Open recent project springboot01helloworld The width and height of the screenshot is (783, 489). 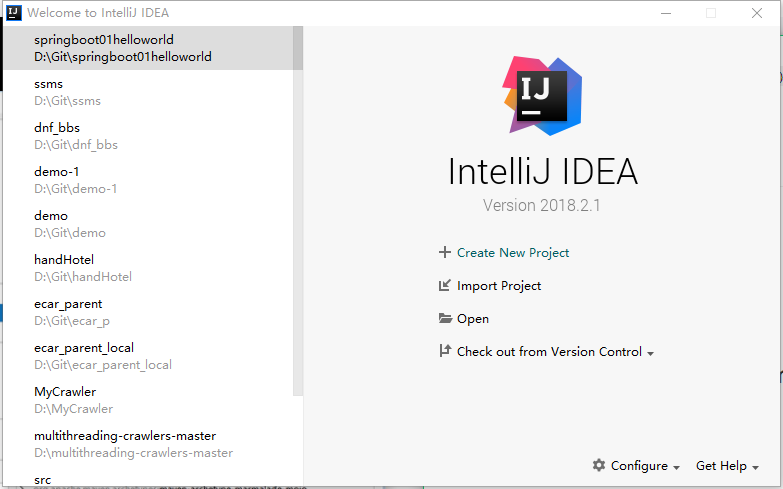coord(122,48)
